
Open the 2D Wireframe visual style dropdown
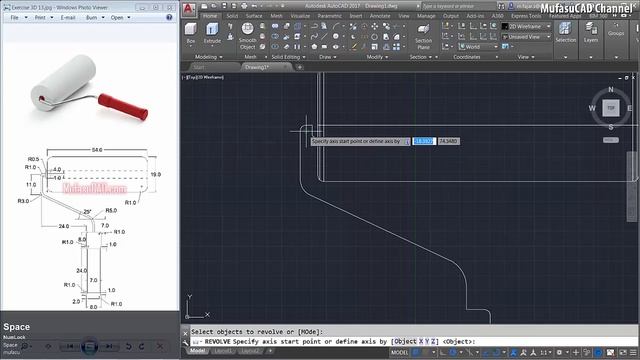click(x=526, y=26)
